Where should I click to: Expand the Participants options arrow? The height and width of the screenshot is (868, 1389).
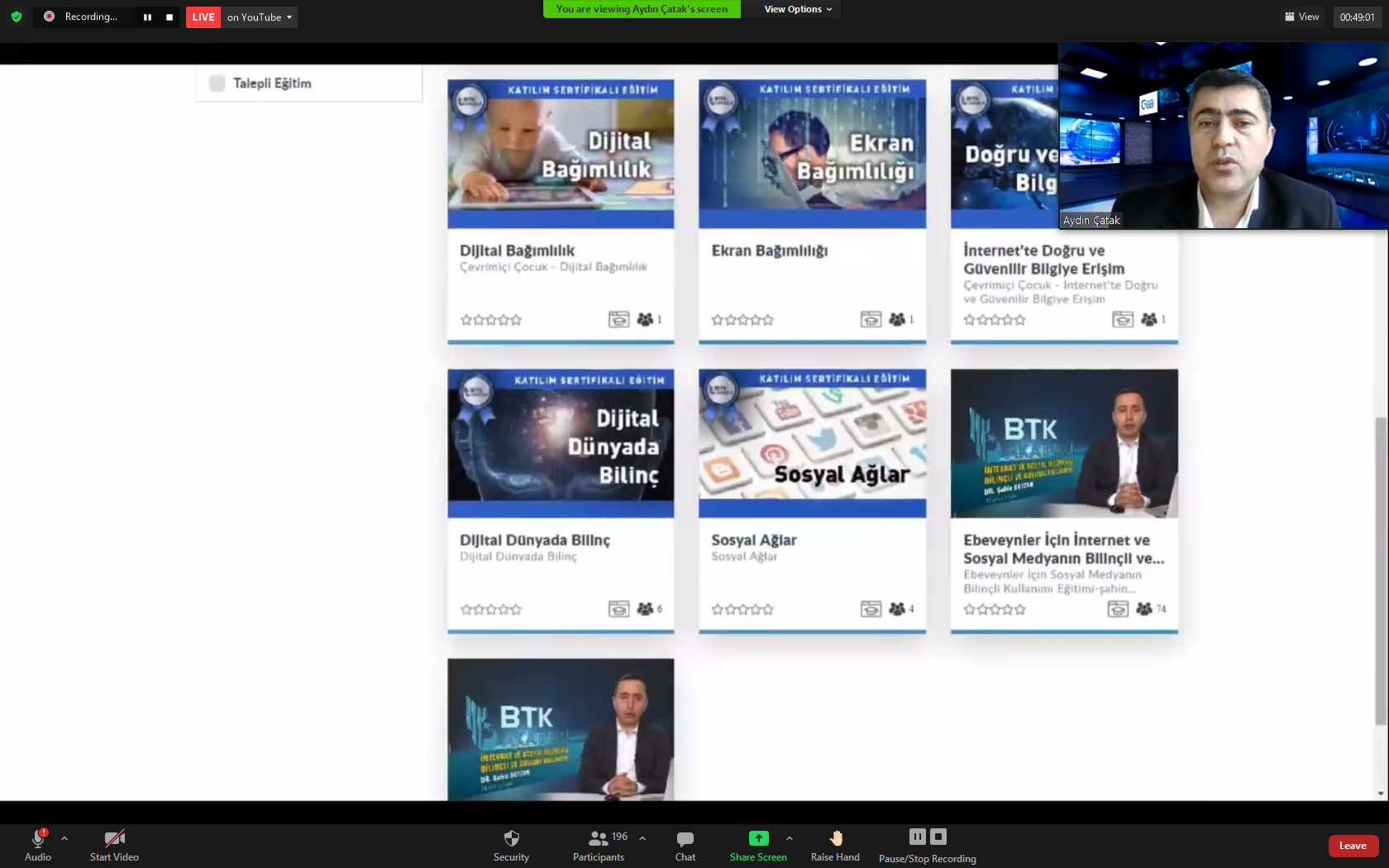pos(642,838)
